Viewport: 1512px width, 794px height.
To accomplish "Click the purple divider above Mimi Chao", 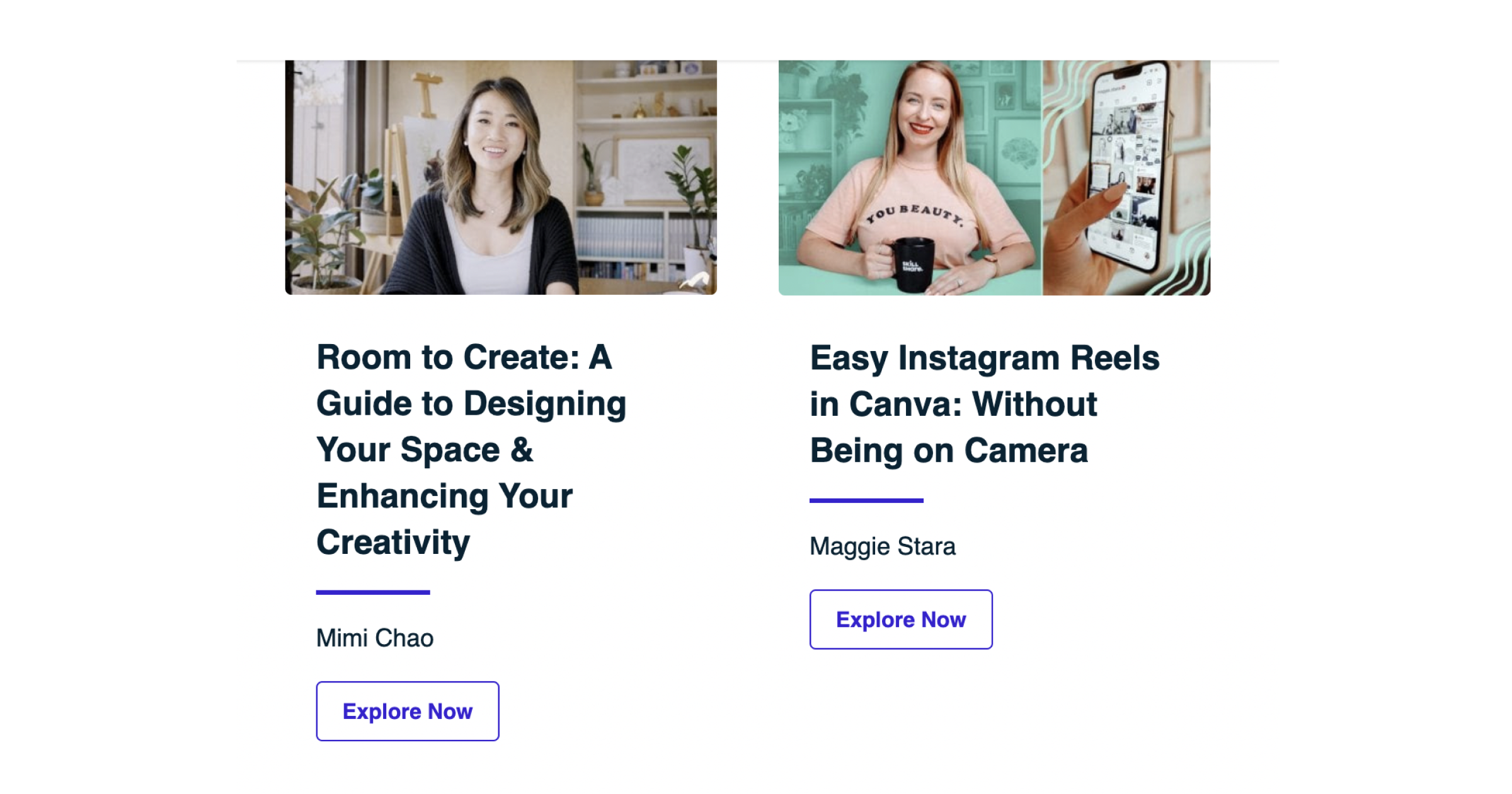I will pyautogui.click(x=373, y=592).
